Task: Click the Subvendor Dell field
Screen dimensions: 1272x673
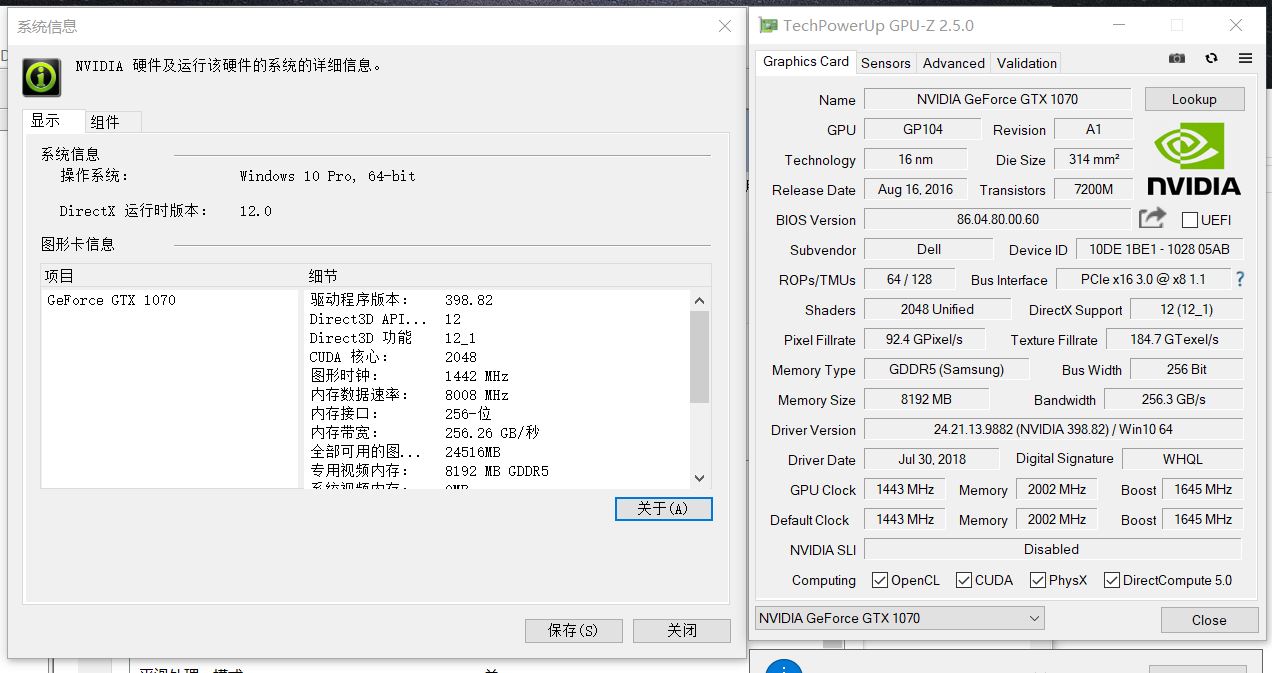Action: coord(928,249)
